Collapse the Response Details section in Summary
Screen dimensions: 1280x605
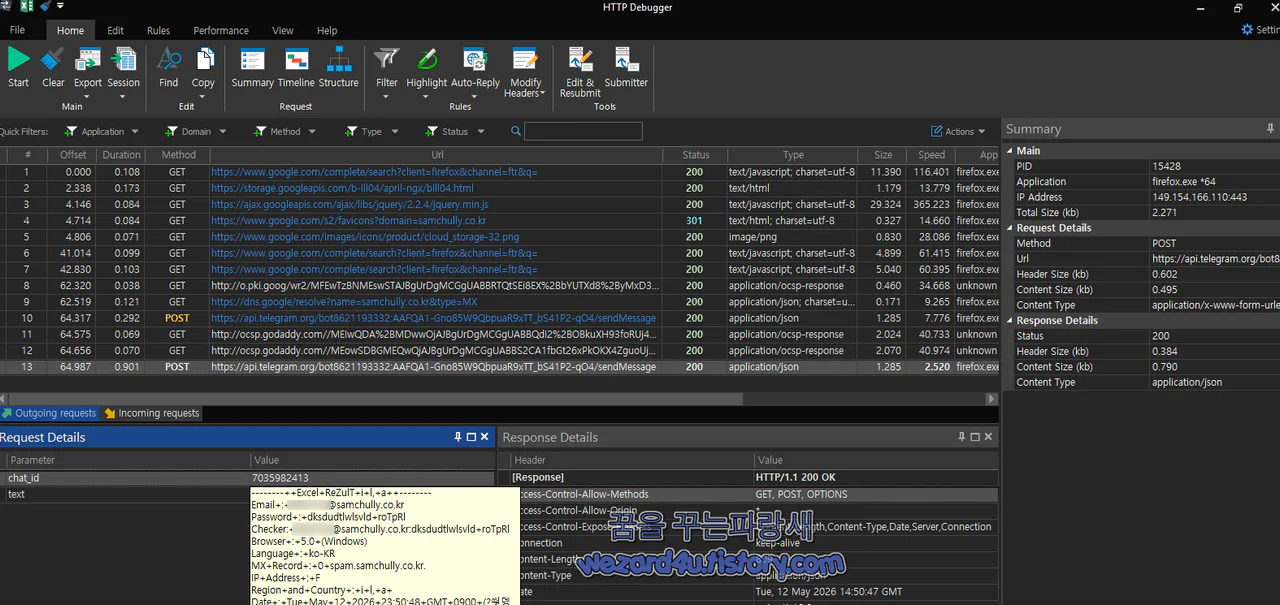(1010, 321)
